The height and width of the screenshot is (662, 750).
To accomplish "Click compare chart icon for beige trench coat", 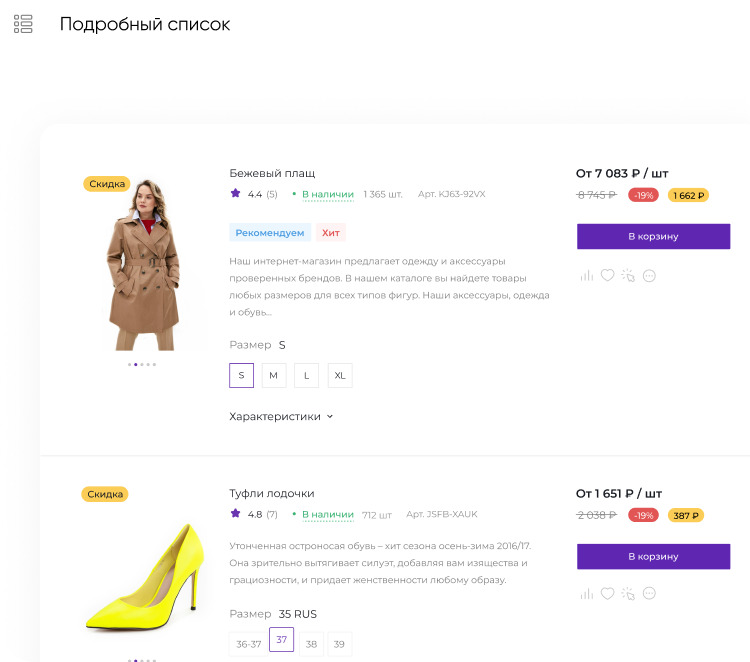I will [x=586, y=275].
